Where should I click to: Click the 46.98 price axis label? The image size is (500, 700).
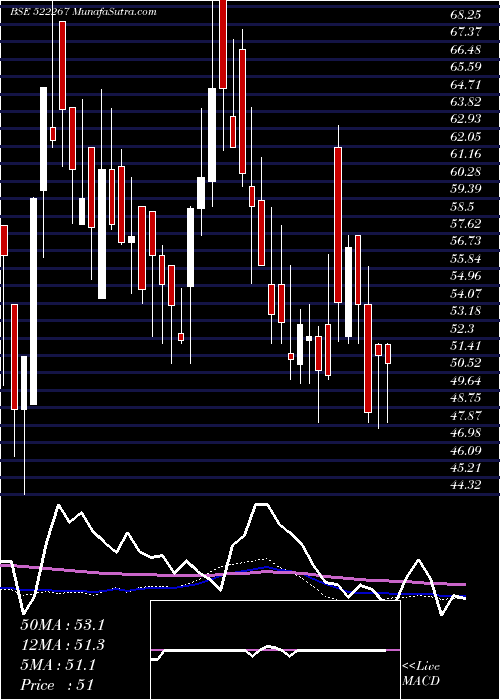tap(466, 433)
